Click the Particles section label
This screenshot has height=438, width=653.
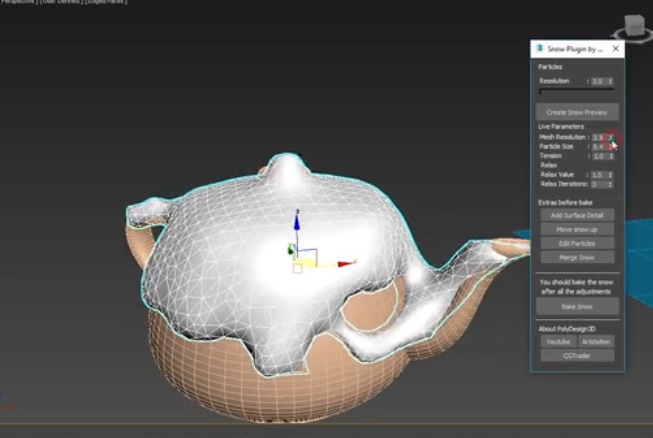click(x=550, y=67)
